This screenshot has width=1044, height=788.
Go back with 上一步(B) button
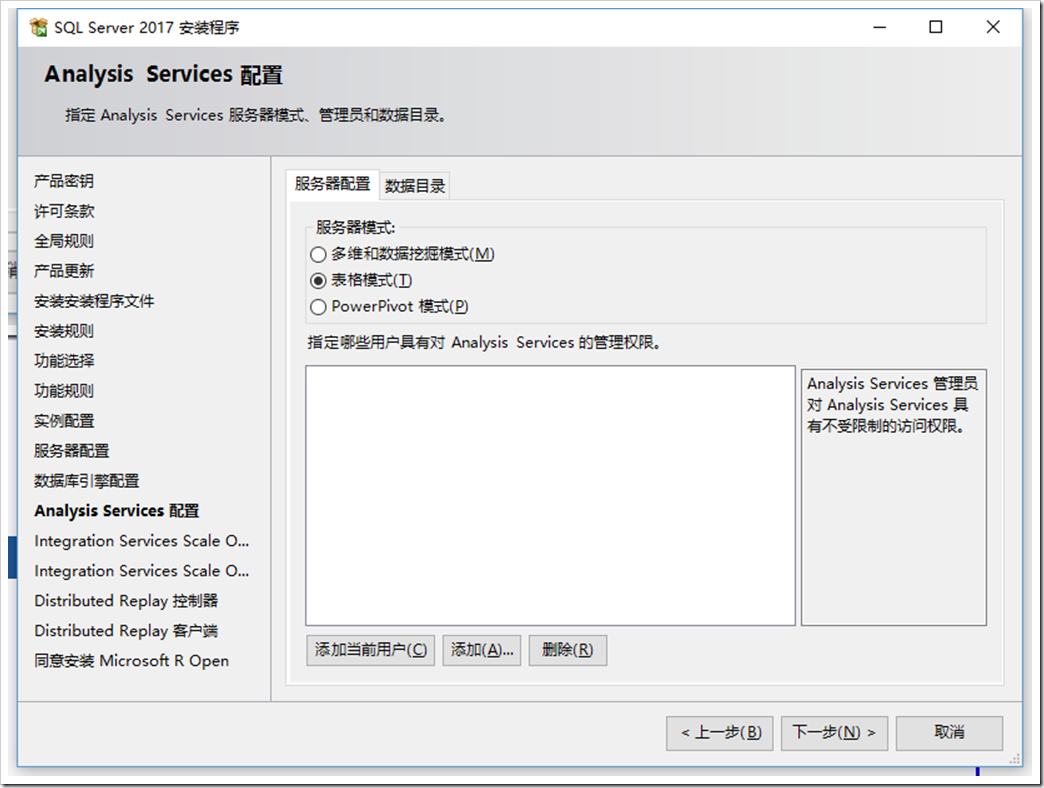pos(720,733)
